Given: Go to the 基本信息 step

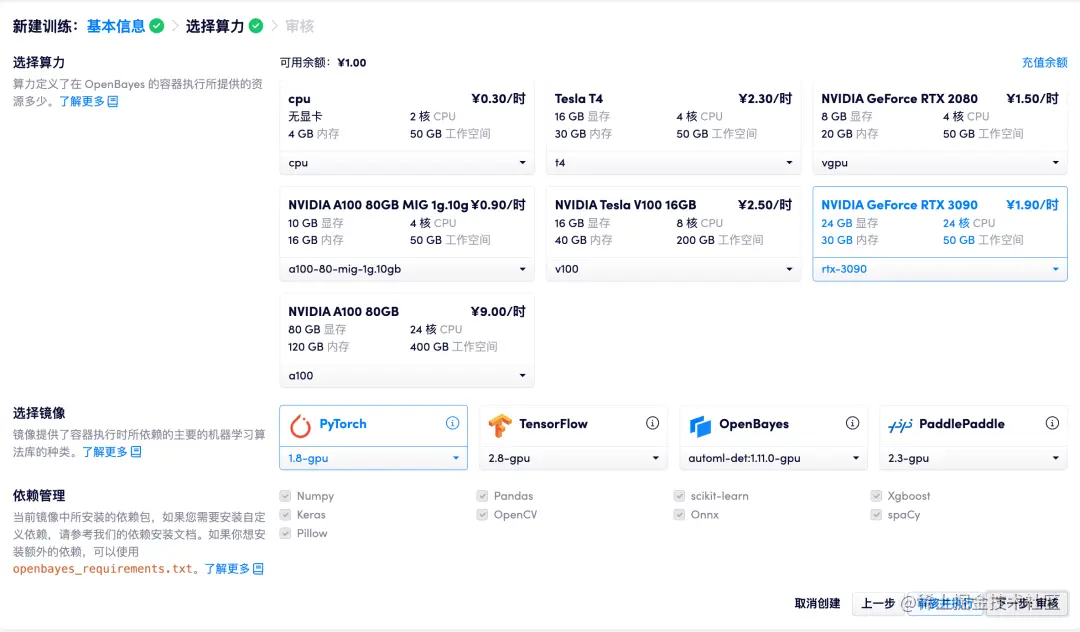Looking at the screenshot, I should tap(116, 26).
